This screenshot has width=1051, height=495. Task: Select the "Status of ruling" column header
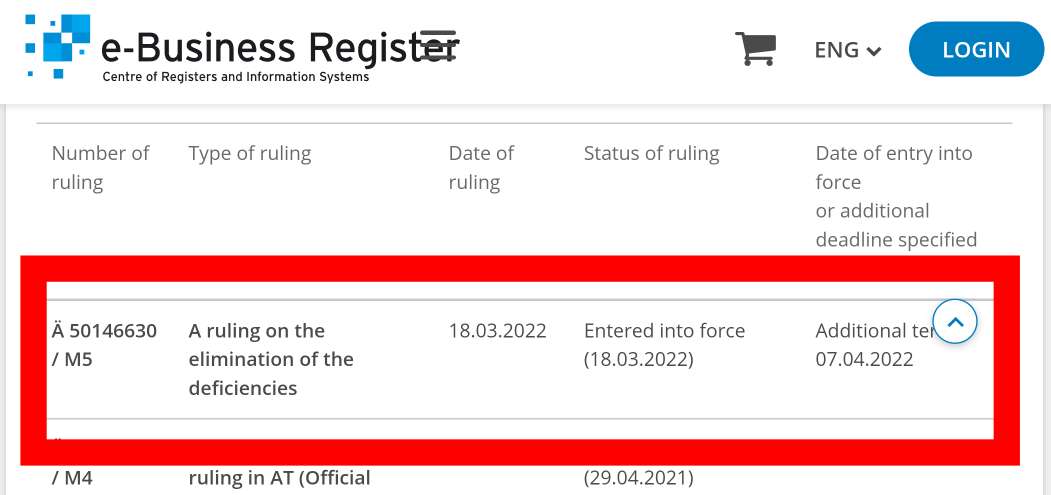coord(651,154)
